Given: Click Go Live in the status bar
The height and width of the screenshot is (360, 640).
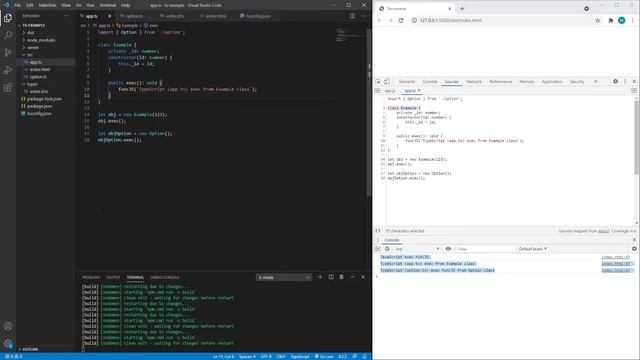Looking at the screenshot, I should tap(324, 356).
